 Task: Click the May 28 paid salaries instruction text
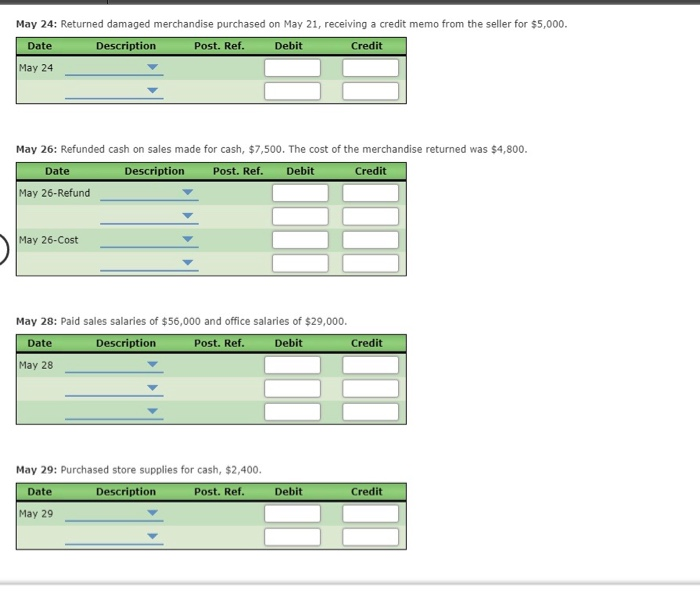(x=181, y=321)
